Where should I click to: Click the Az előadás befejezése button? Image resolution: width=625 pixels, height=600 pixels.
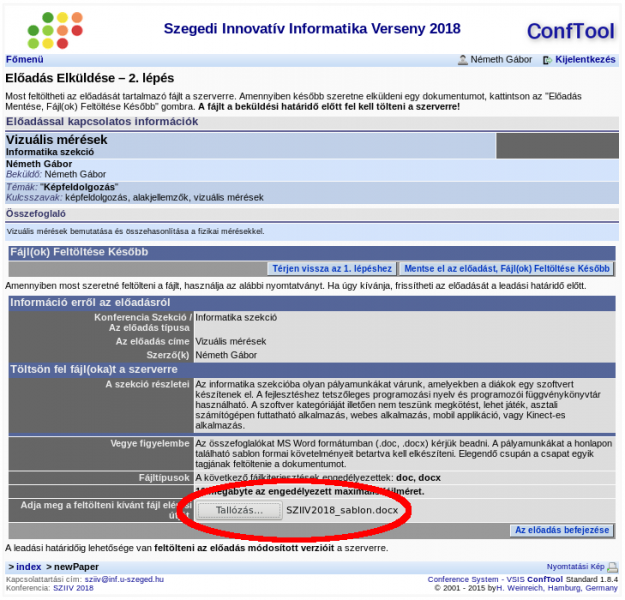[x=561, y=530]
